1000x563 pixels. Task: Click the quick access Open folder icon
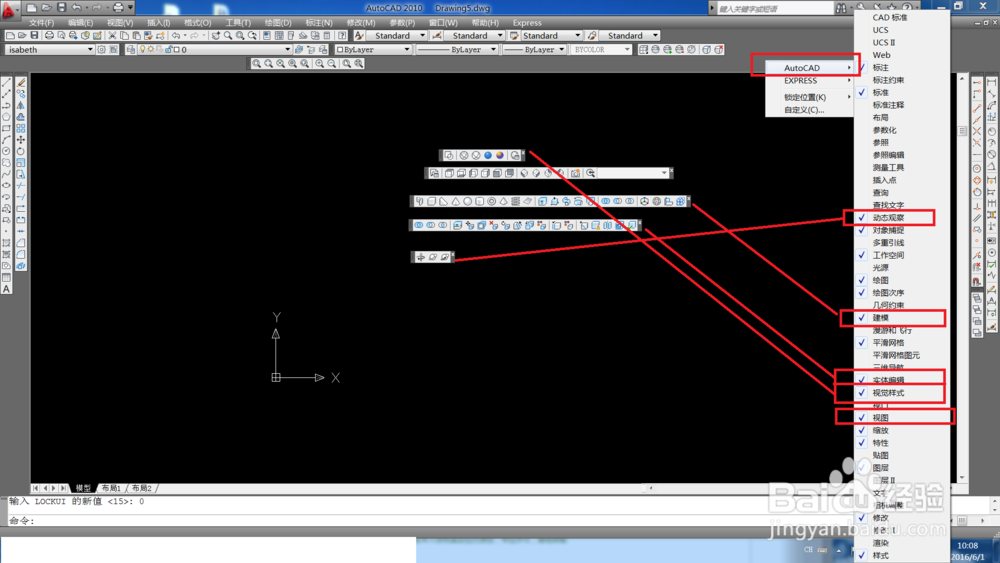46,8
